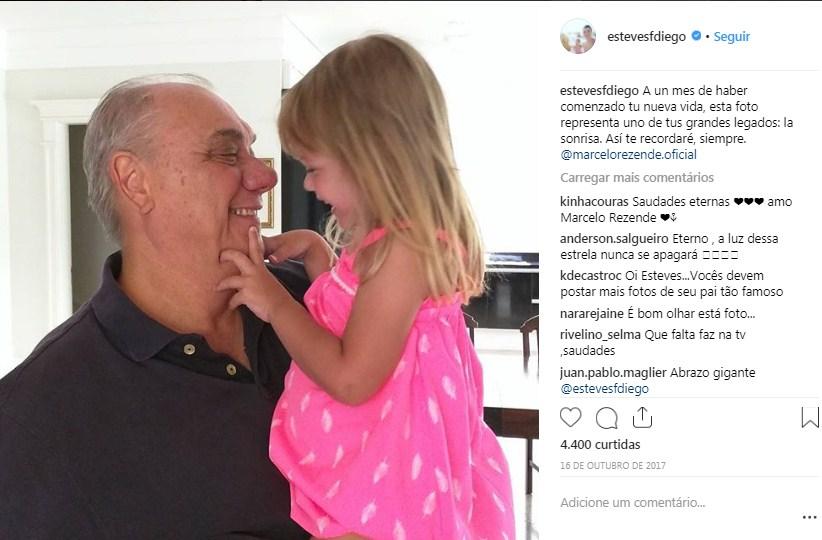The width and height of the screenshot is (822, 540).
Task: Open the @marcelorezende.oficial mention
Action: pos(628,155)
